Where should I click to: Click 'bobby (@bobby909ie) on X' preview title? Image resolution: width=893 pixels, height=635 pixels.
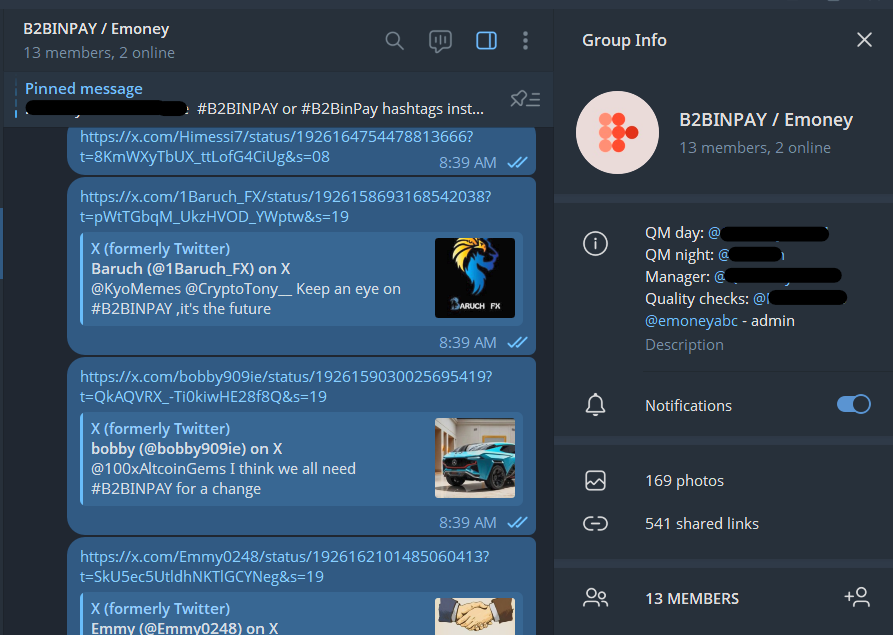[187, 449]
